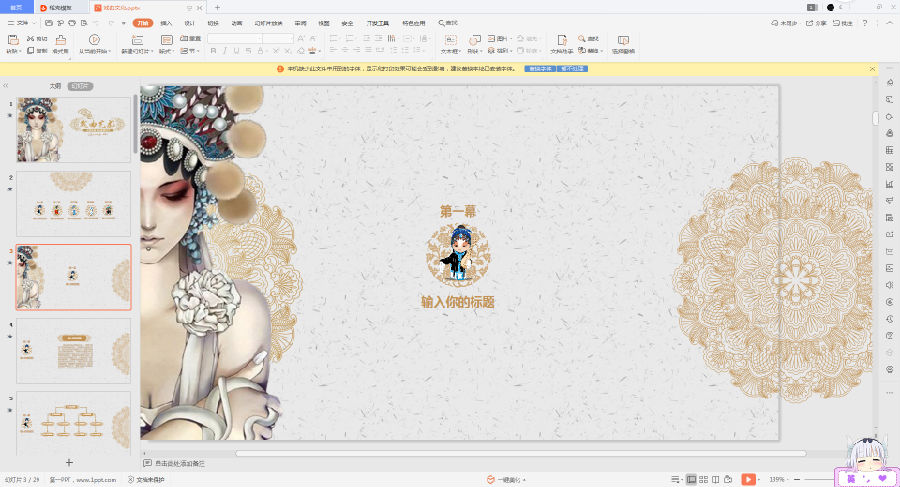The image size is (900, 487).
Task: Click the Selection Pane icon
Action: click(623, 40)
